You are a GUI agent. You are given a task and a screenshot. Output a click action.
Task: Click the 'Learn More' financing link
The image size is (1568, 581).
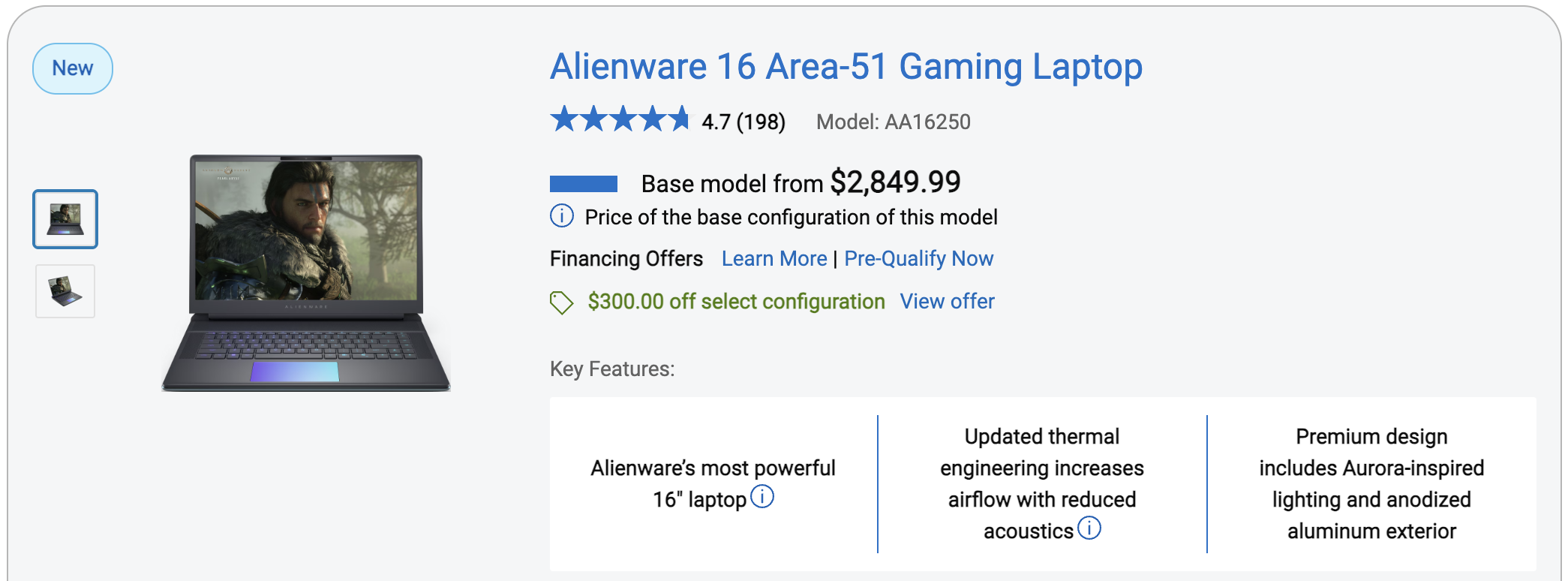(773, 259)
